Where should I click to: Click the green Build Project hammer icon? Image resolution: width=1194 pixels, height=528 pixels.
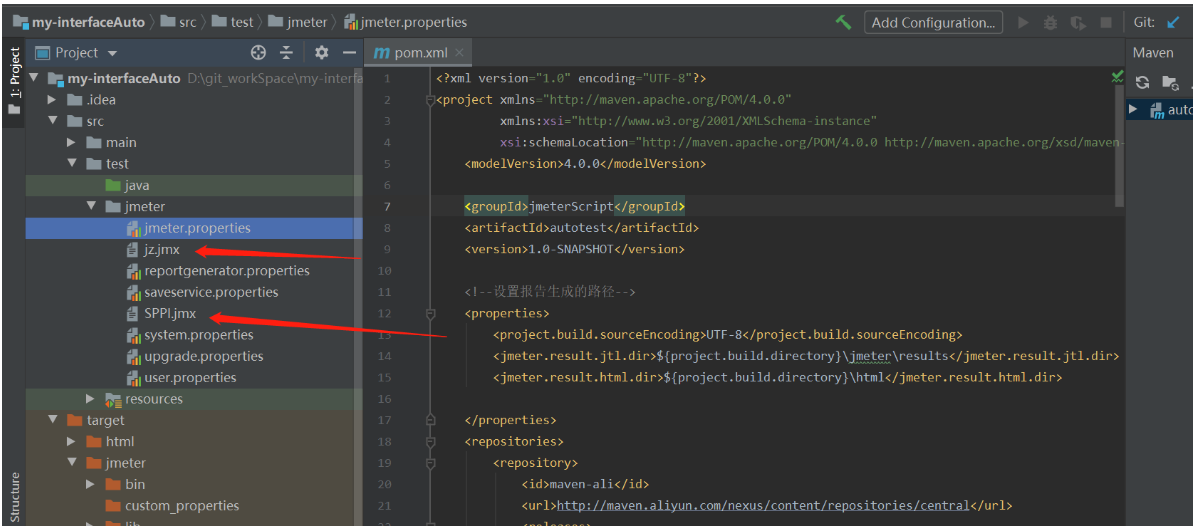click(x=844, y=22)
